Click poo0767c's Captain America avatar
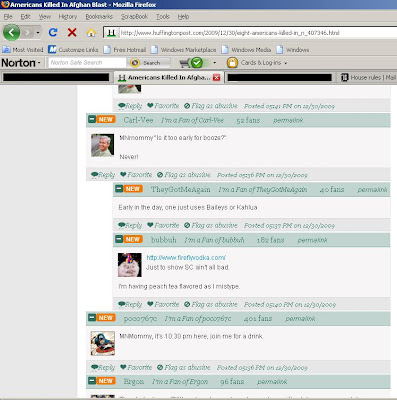The width and height of the screenshot is (397, 400). (x=103, y=343)
